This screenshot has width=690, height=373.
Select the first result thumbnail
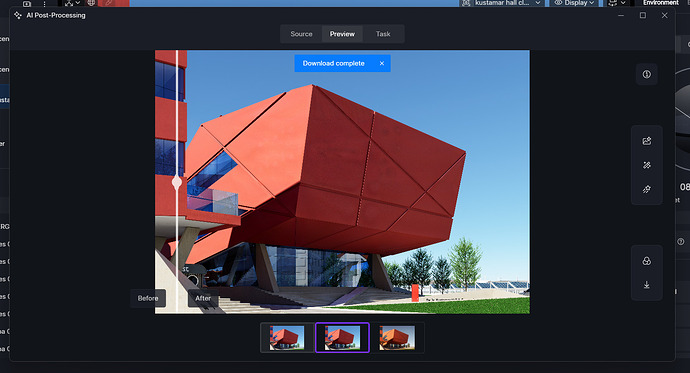[x=287, y=338]
